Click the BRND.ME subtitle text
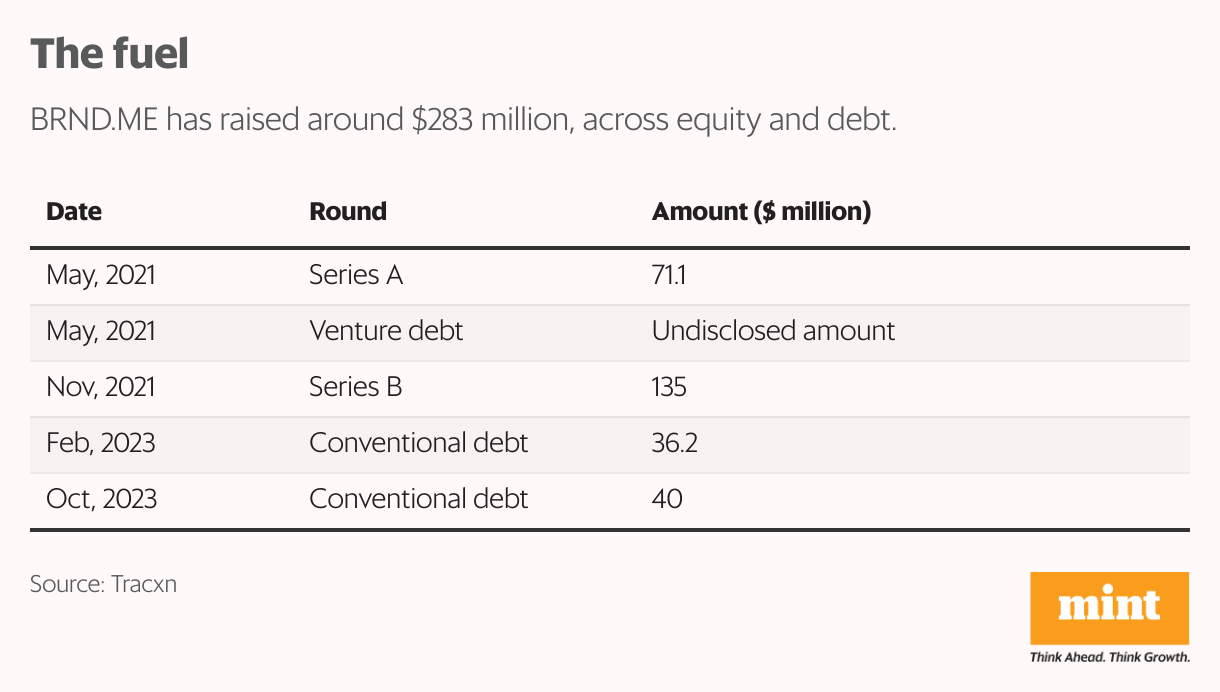Viewport: 1220px width, 692px height. (x=463, y=121)
